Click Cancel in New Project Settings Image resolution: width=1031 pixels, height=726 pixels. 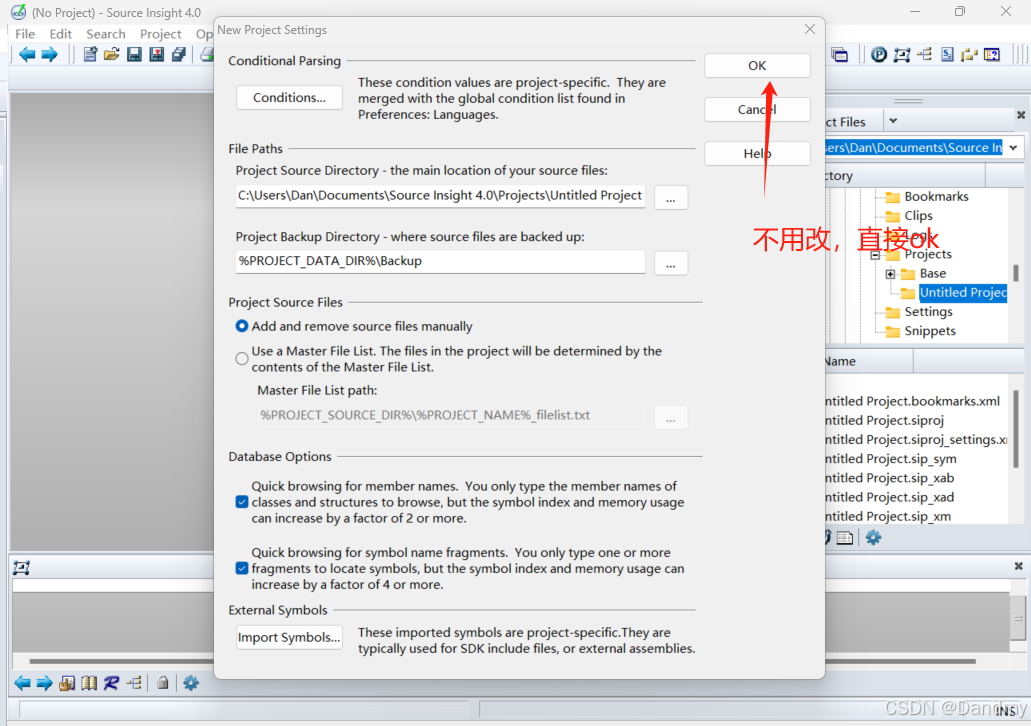pyautogui.click(x=757, y=109)
